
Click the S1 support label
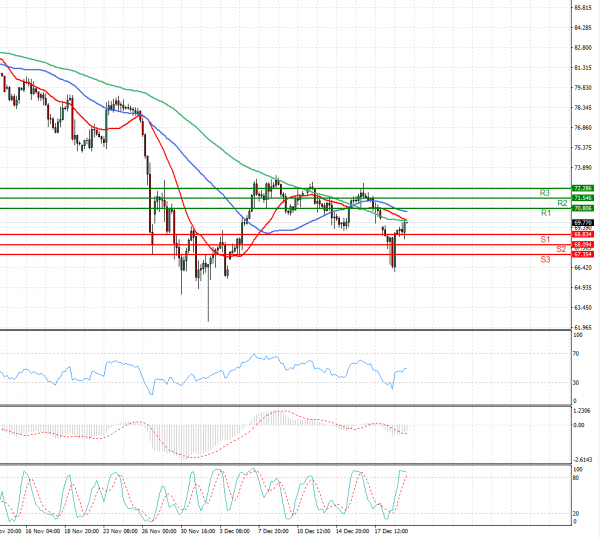point(545,240)
